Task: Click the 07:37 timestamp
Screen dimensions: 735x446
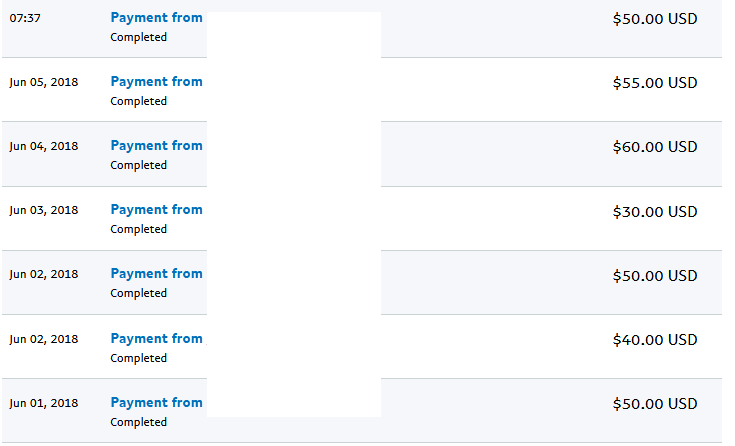Action: click(25, 18)
